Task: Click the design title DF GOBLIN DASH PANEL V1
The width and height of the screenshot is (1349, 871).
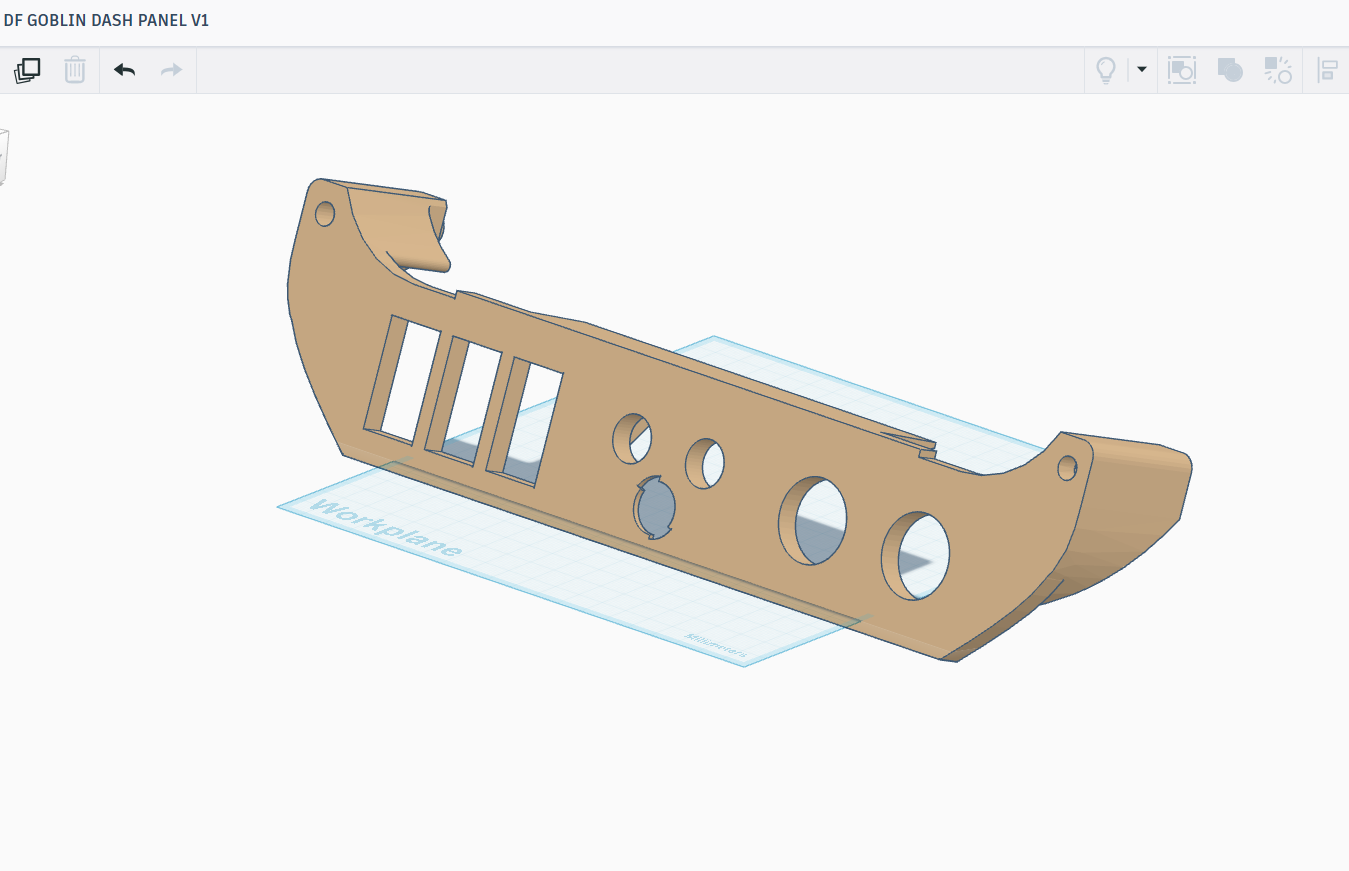Action: [x=106, y=20]
